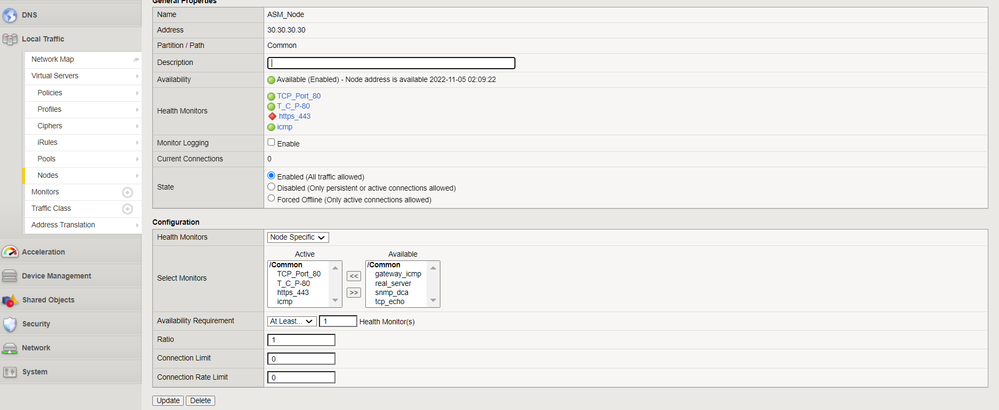Select Enabled (All traffic allowed) state
Screen dimensions: 999x410
point(271,175)
